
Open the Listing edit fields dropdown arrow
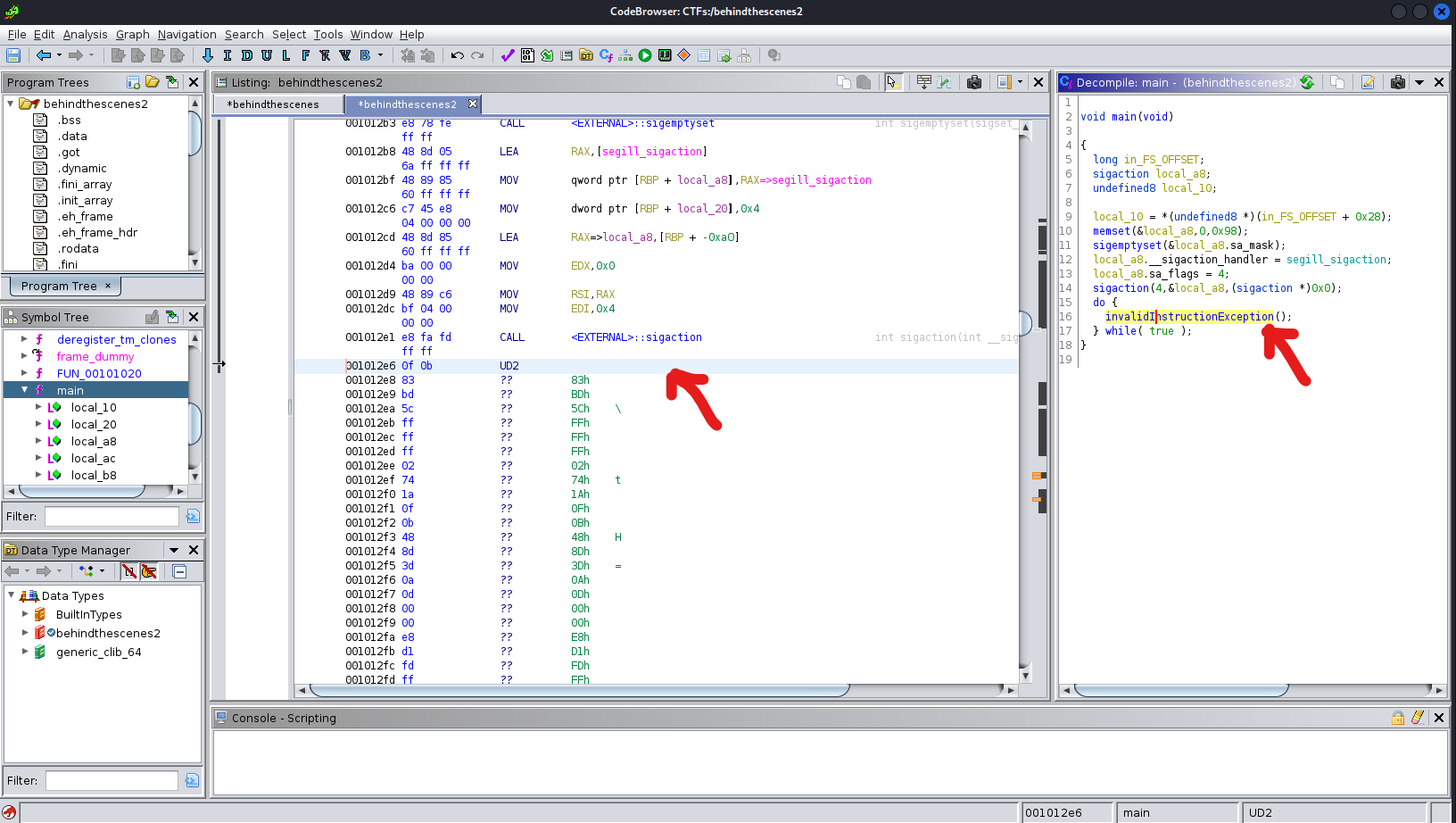tap(1020, 82)
